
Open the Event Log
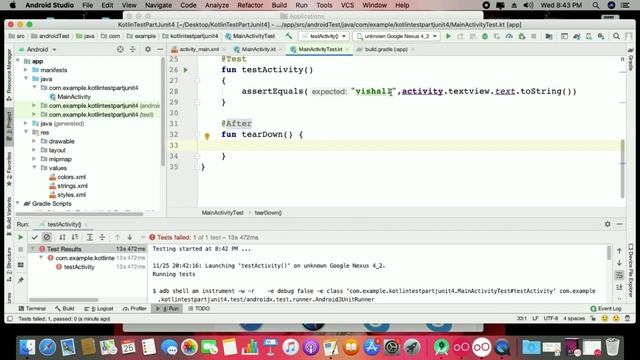click(606, 309)
